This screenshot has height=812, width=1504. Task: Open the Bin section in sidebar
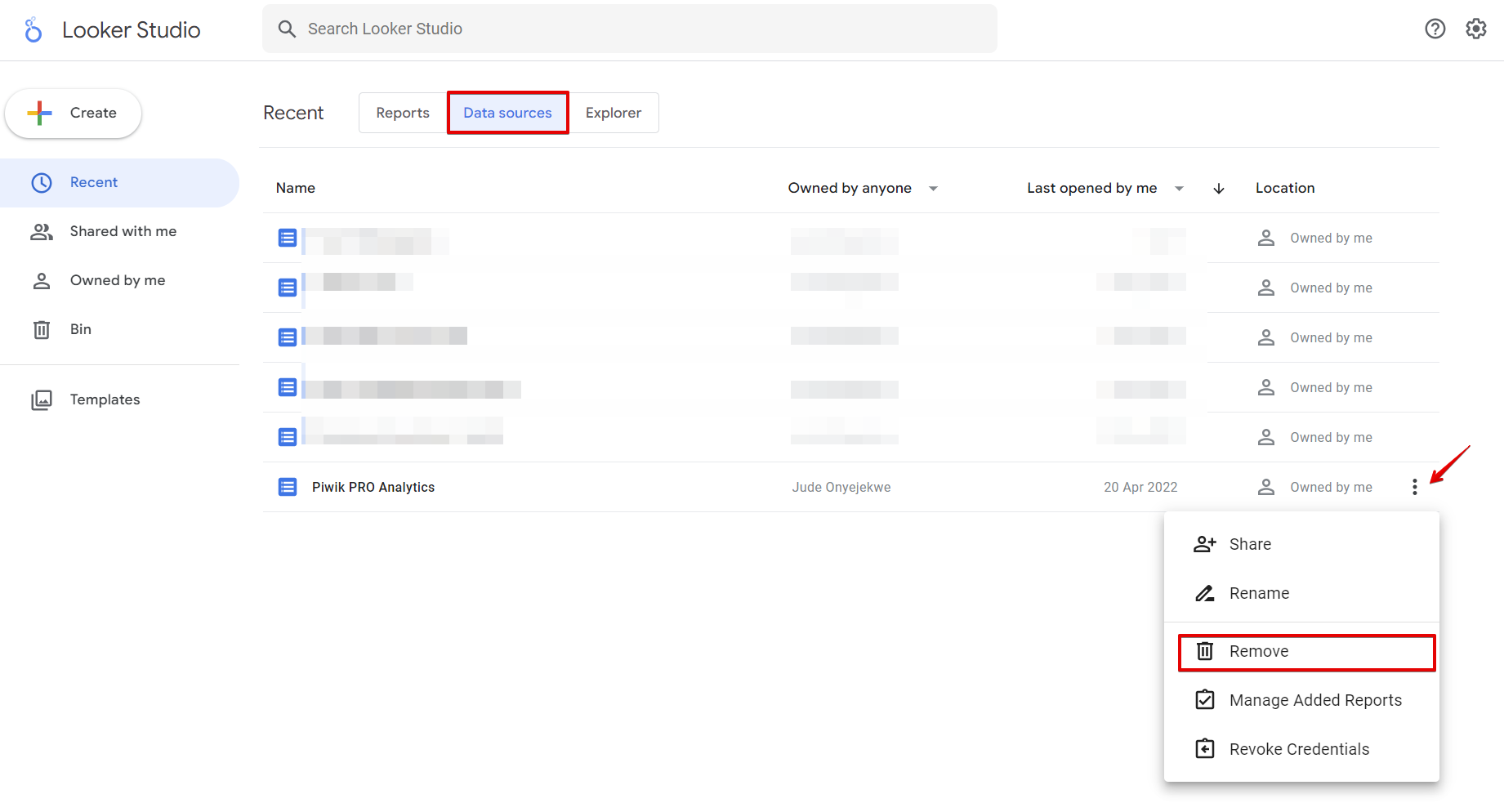click(119, 329)
